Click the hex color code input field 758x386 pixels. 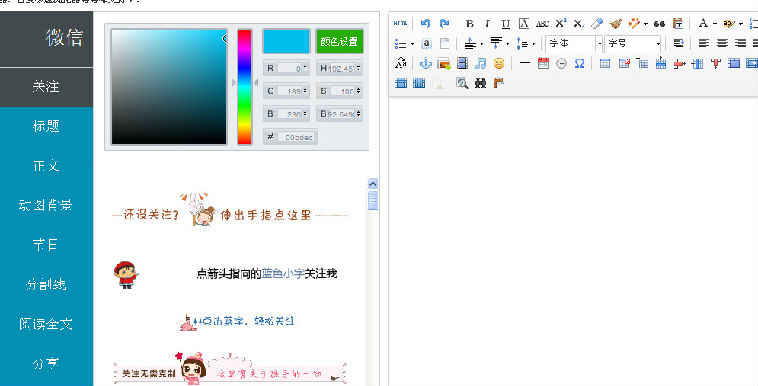point(291,137)
